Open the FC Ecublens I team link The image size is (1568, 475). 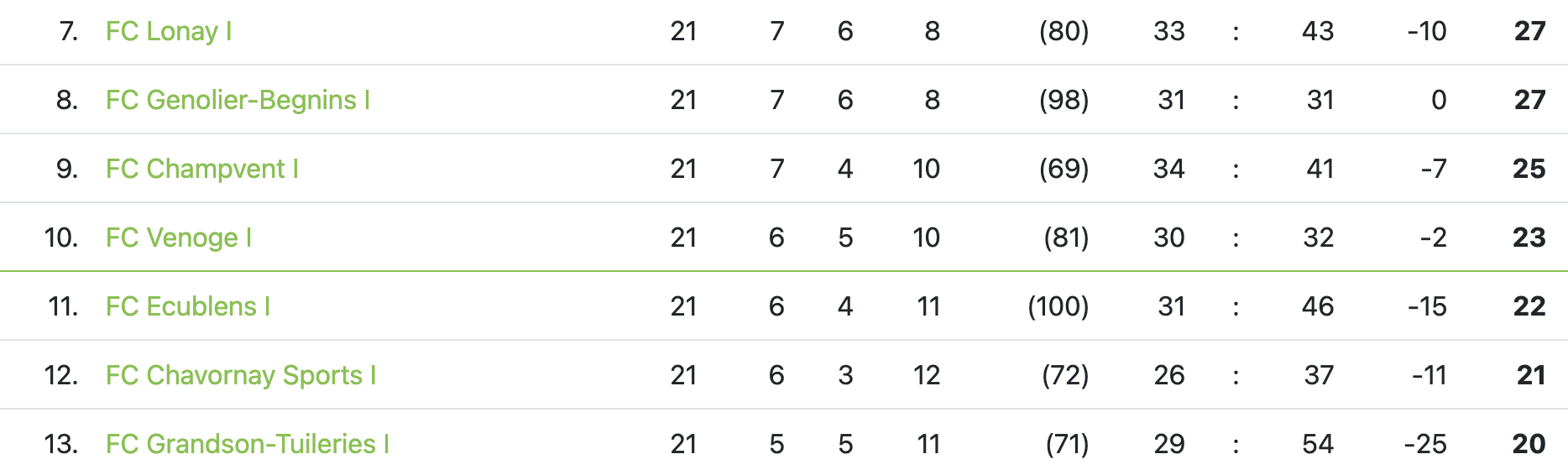pyautogui.click(x=187, y=306)
